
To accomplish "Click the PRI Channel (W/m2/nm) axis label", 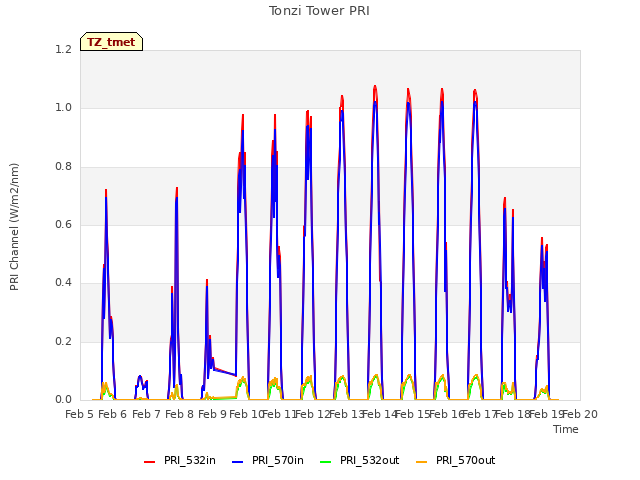I will 14,227.
